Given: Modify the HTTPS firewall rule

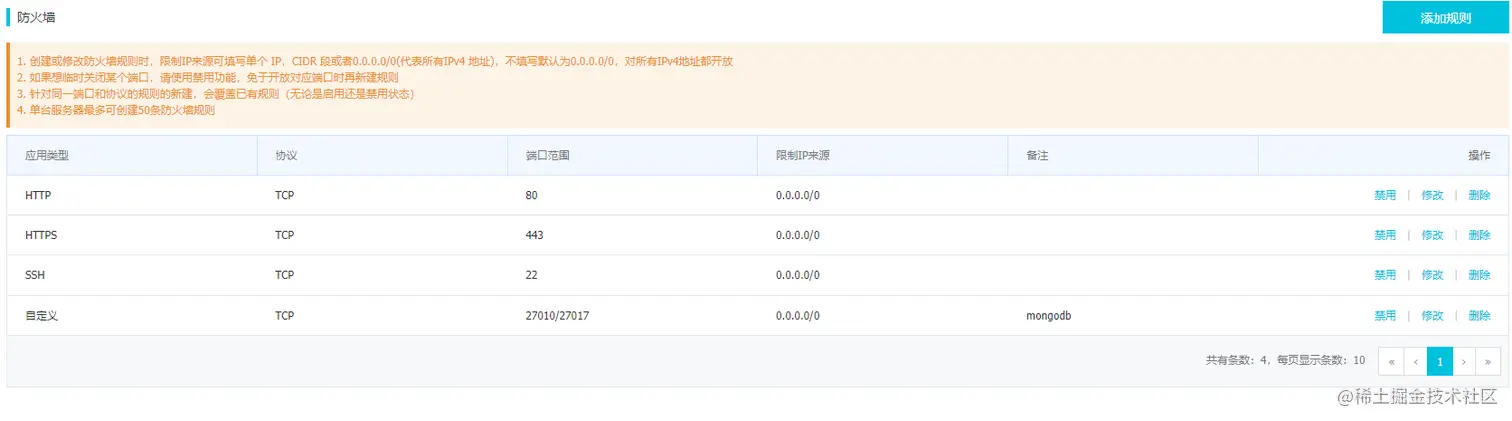Looking at the screenshot, I should coord(1432,235).
